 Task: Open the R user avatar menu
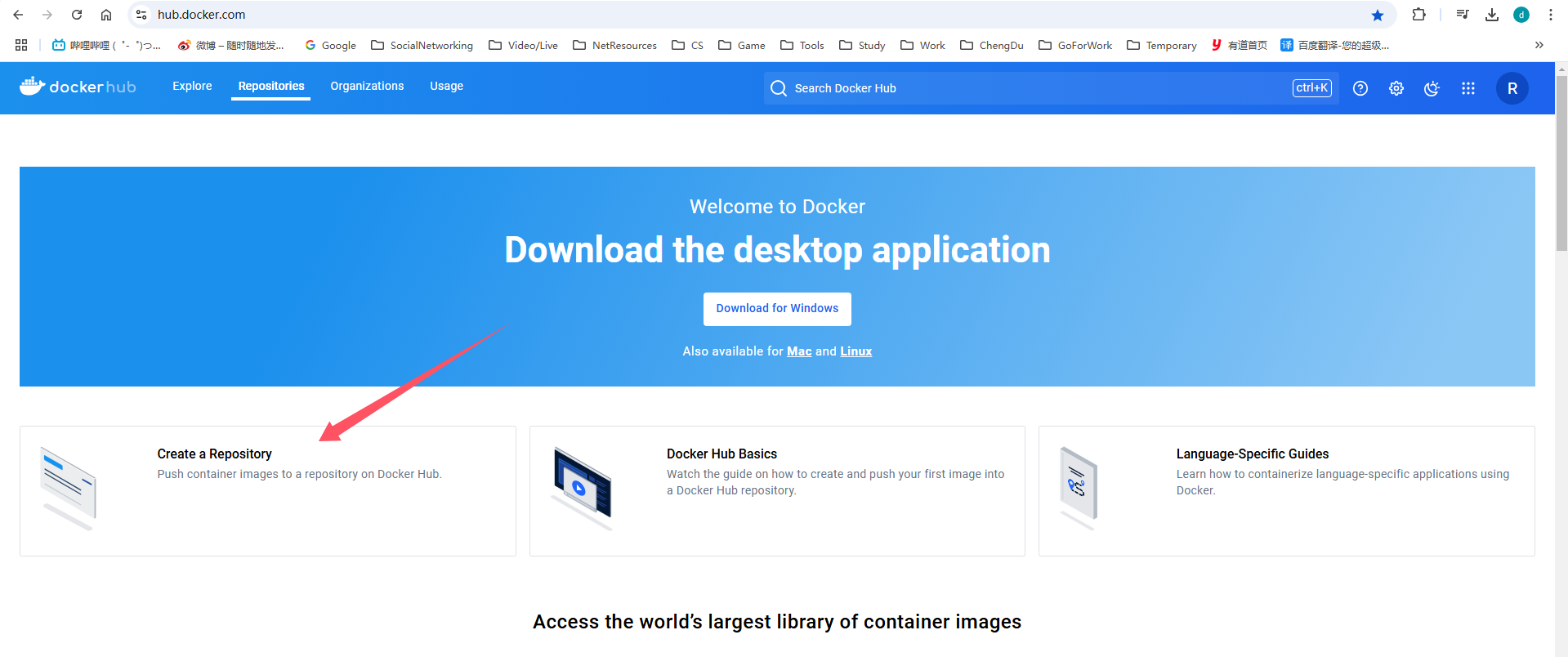coord(1512,88)
